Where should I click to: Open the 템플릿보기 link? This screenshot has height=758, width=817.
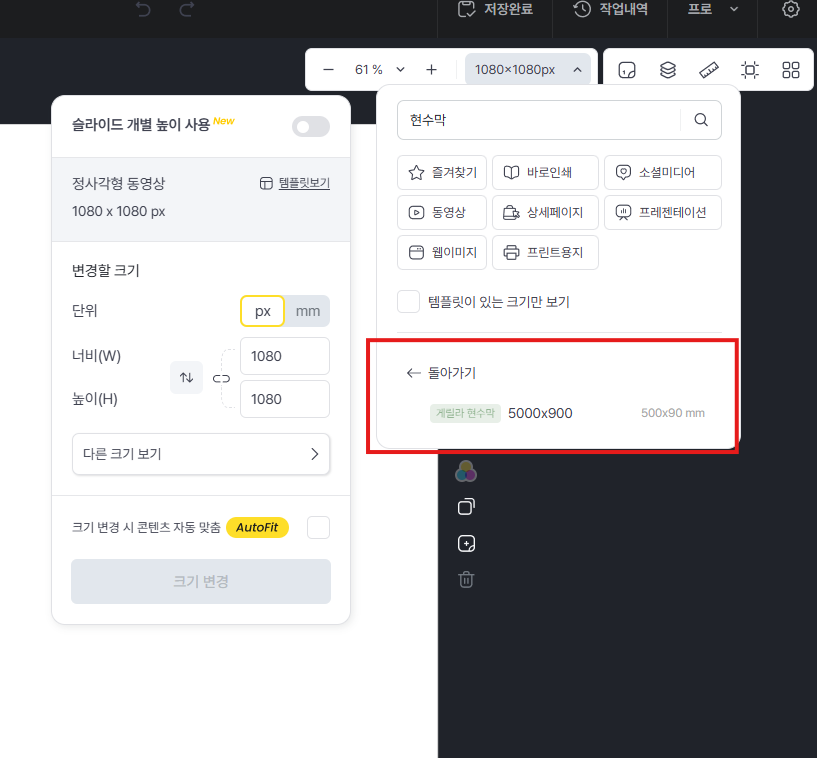tap(295, 183)
